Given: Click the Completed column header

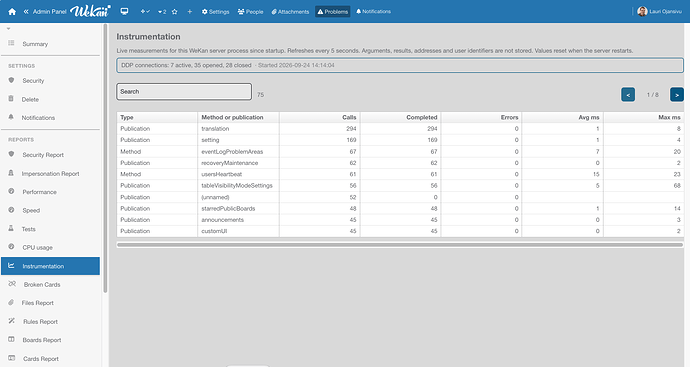Looking at the screenshot, I should click(400, 117).
